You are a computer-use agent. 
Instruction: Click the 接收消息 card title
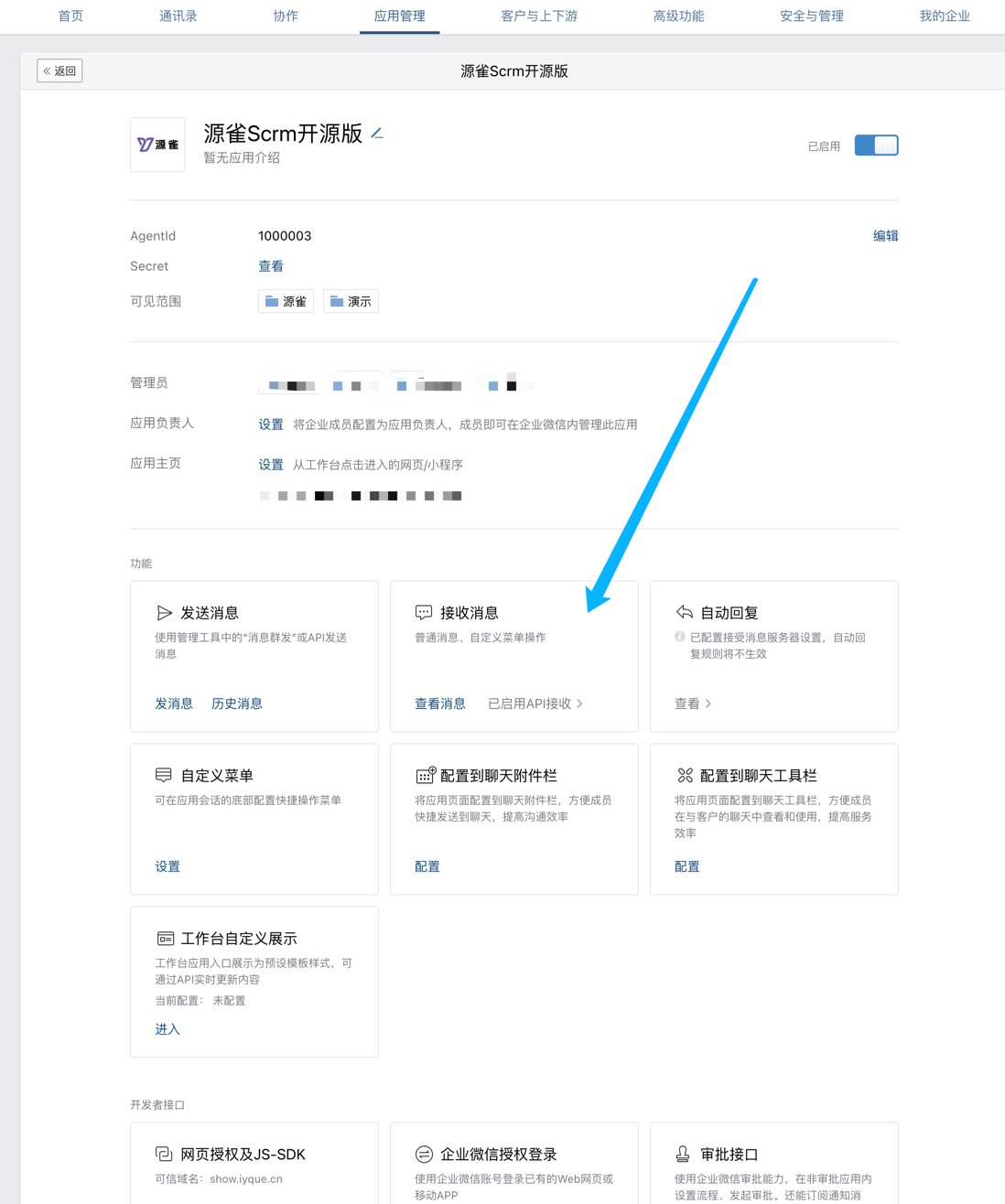point(470,613)
